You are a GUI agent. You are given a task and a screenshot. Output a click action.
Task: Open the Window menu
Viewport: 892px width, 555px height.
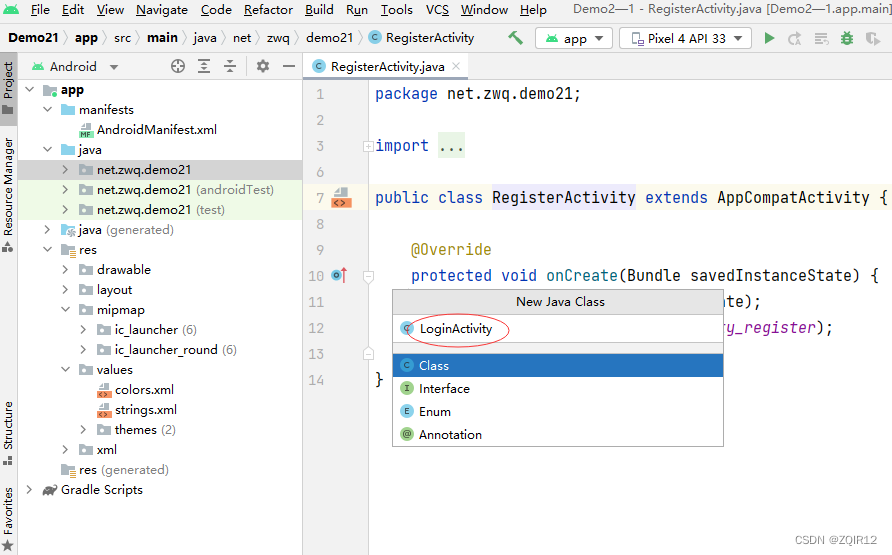(x=484, y=10)
